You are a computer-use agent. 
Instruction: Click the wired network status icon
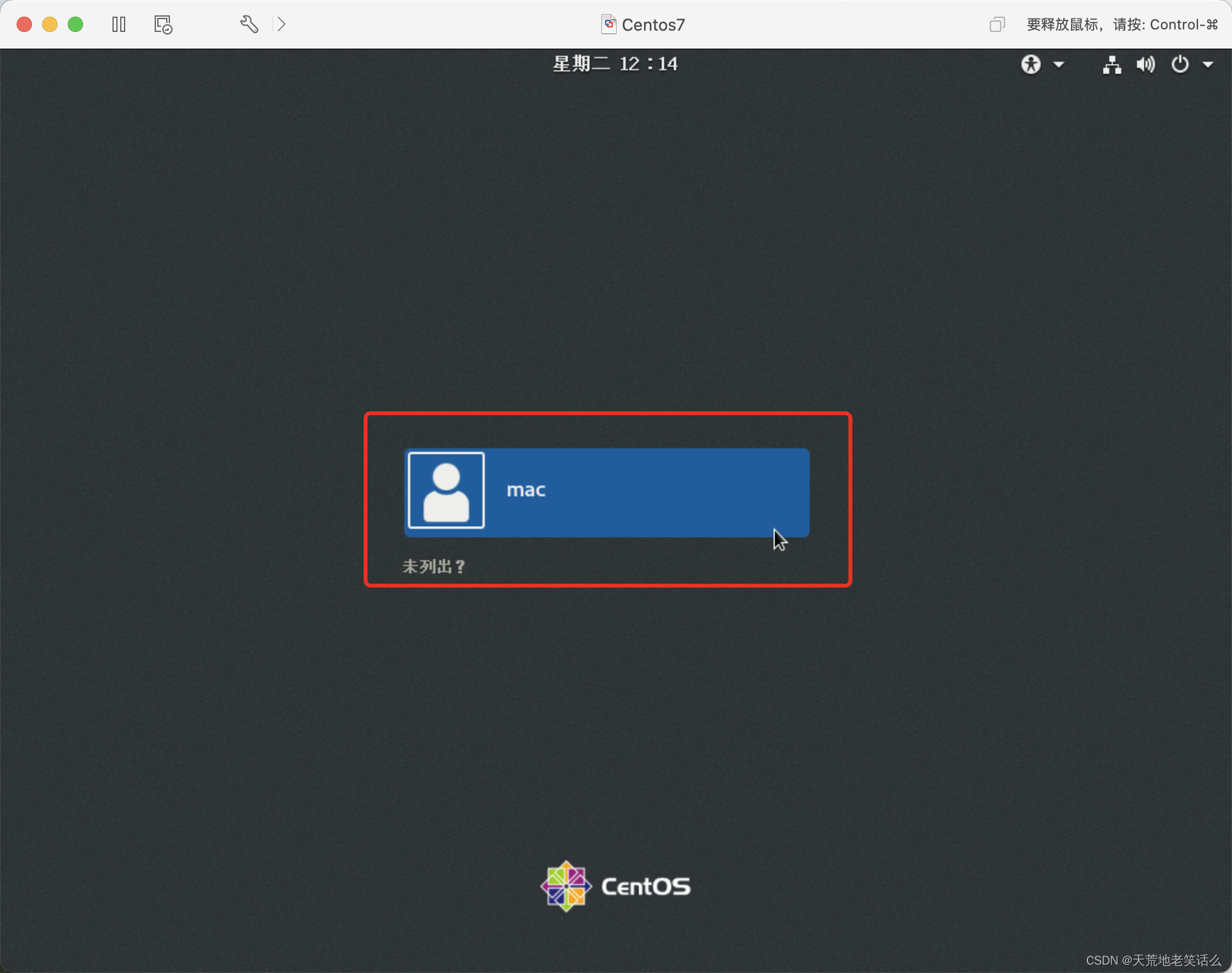[1112, 65]
